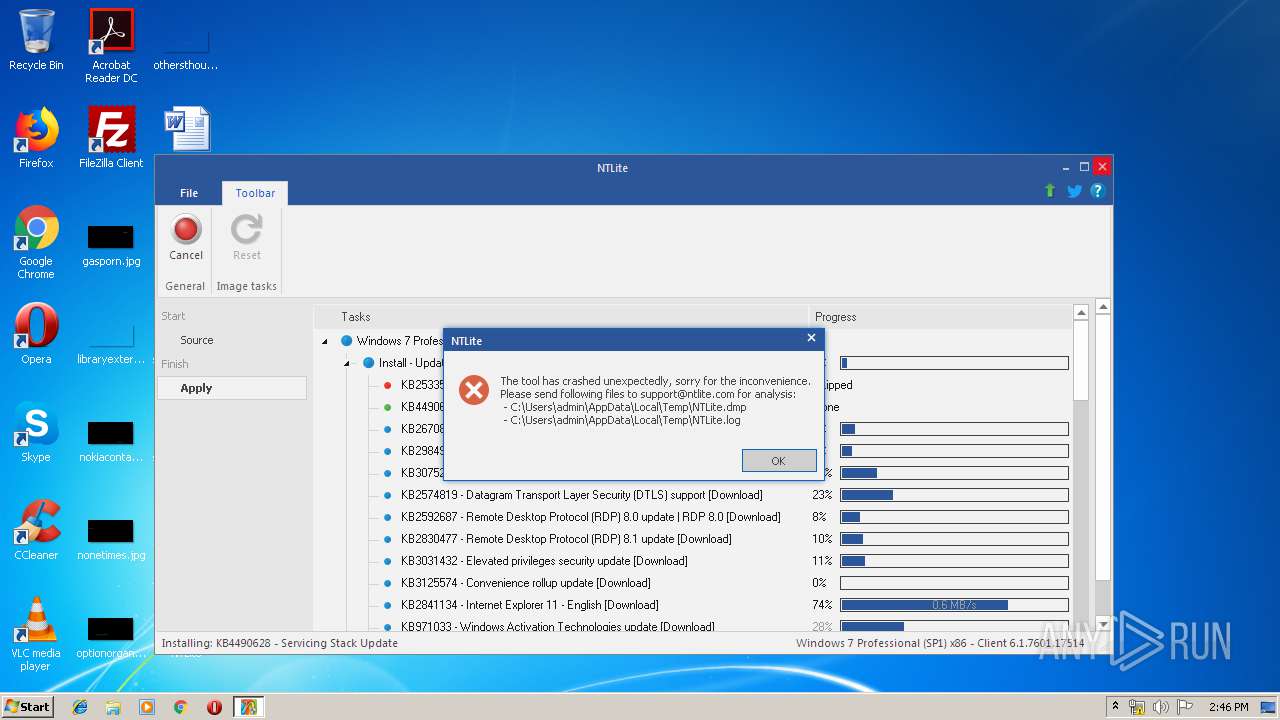Select gasporn.jpg file on desktop

pyautogui.click(x=111, y=245)
